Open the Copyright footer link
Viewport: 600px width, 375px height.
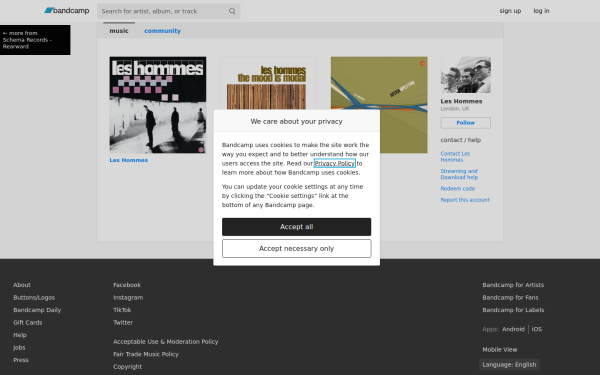point(127,367)
